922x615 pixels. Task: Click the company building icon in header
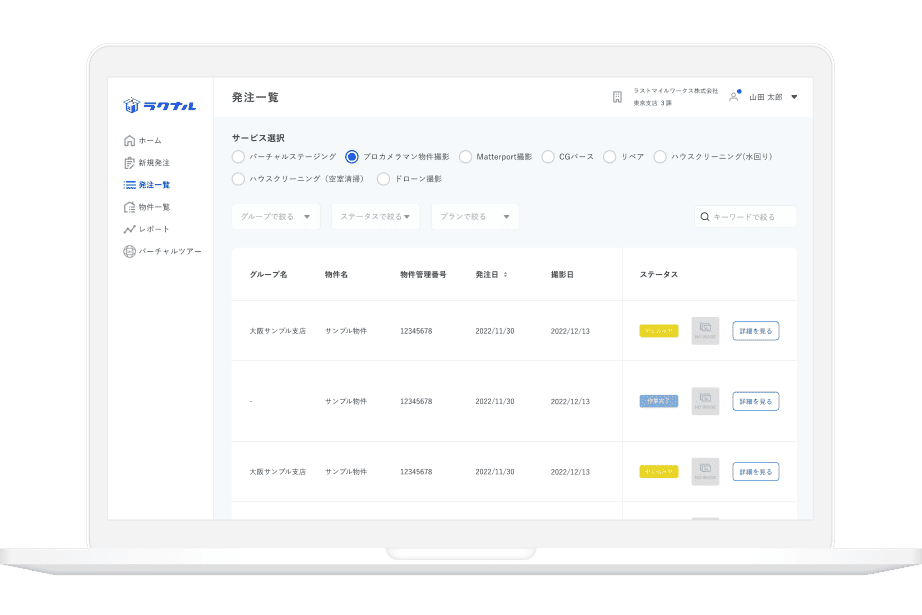pyautogui.click(x=617, y=97)
